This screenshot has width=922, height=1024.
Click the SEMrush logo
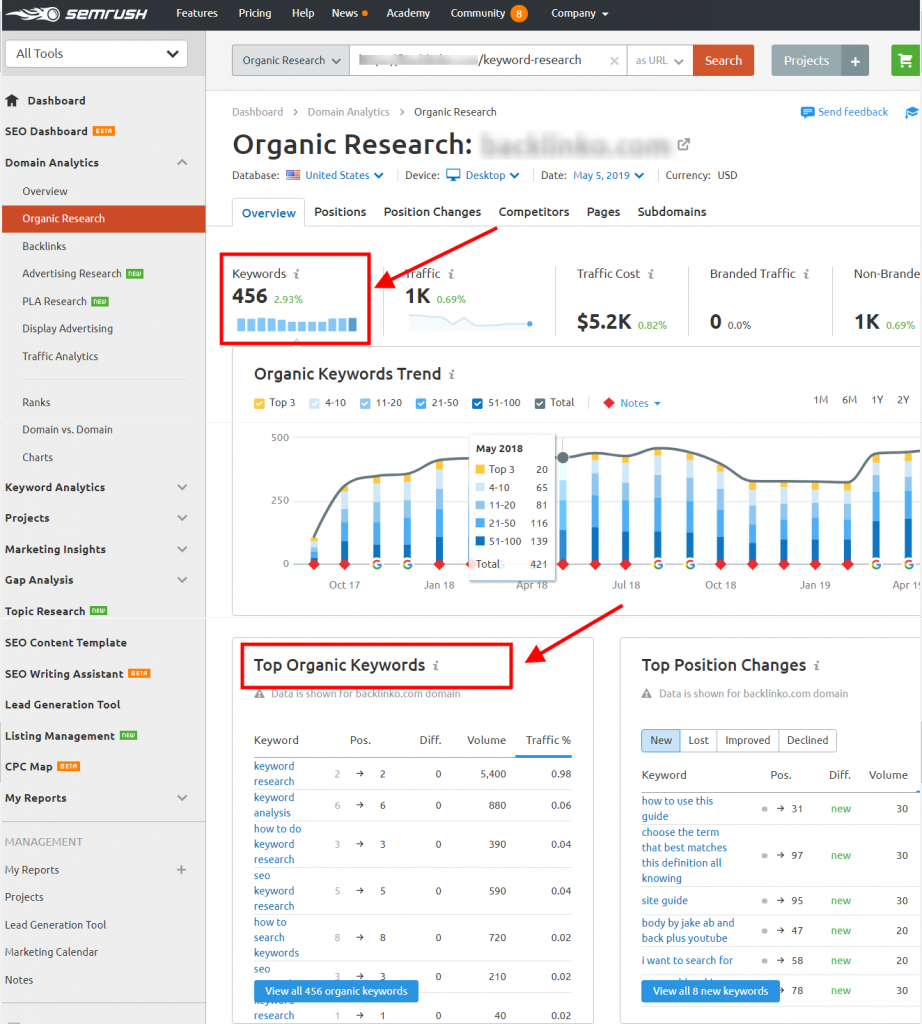click(77, 14)
